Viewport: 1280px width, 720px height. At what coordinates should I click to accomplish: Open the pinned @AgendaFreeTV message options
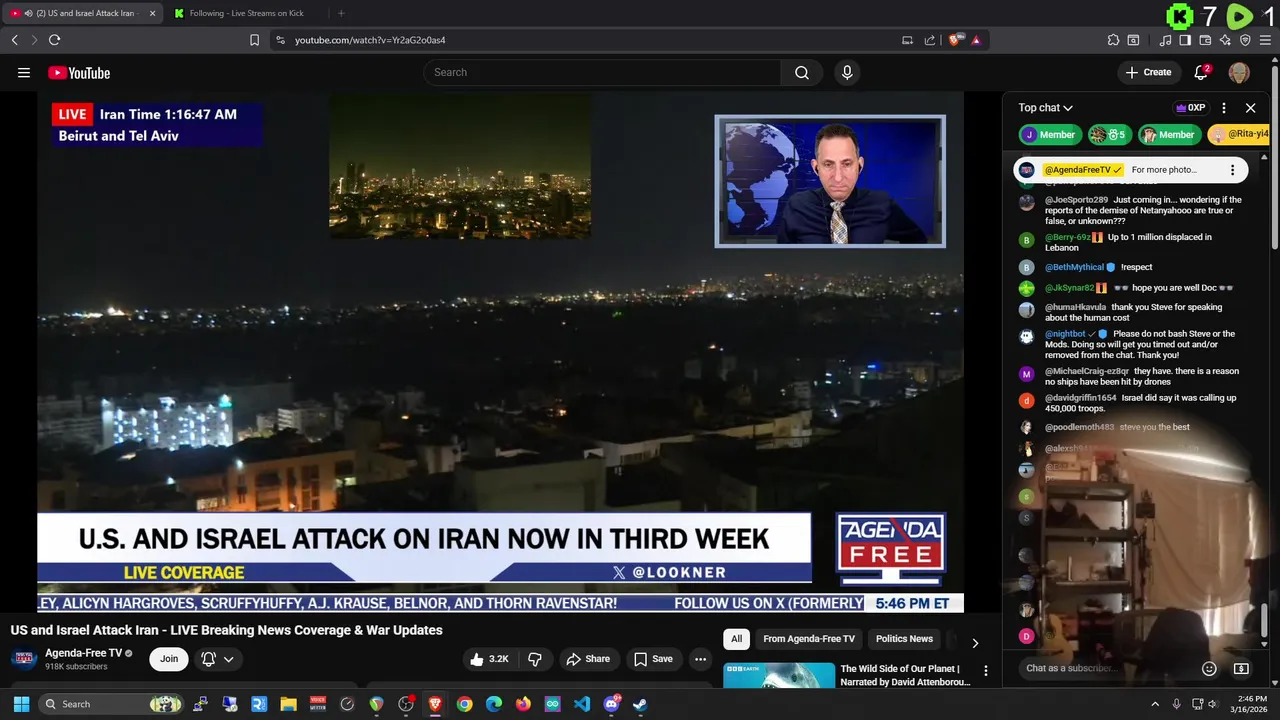point(1232,170)
